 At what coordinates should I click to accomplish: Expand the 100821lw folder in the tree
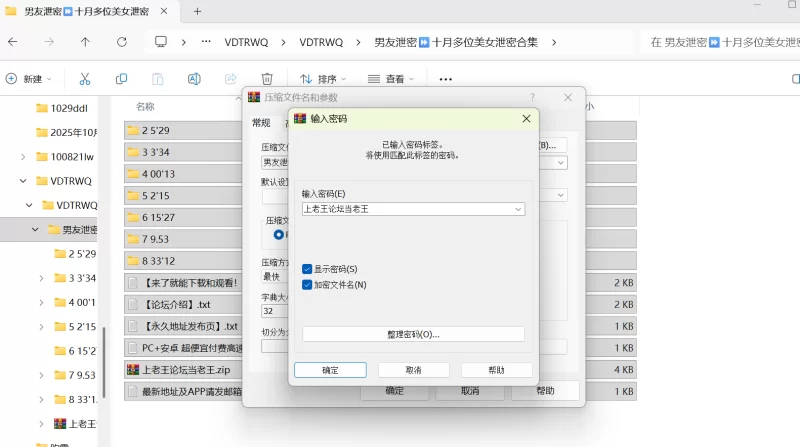pos(23,157)
